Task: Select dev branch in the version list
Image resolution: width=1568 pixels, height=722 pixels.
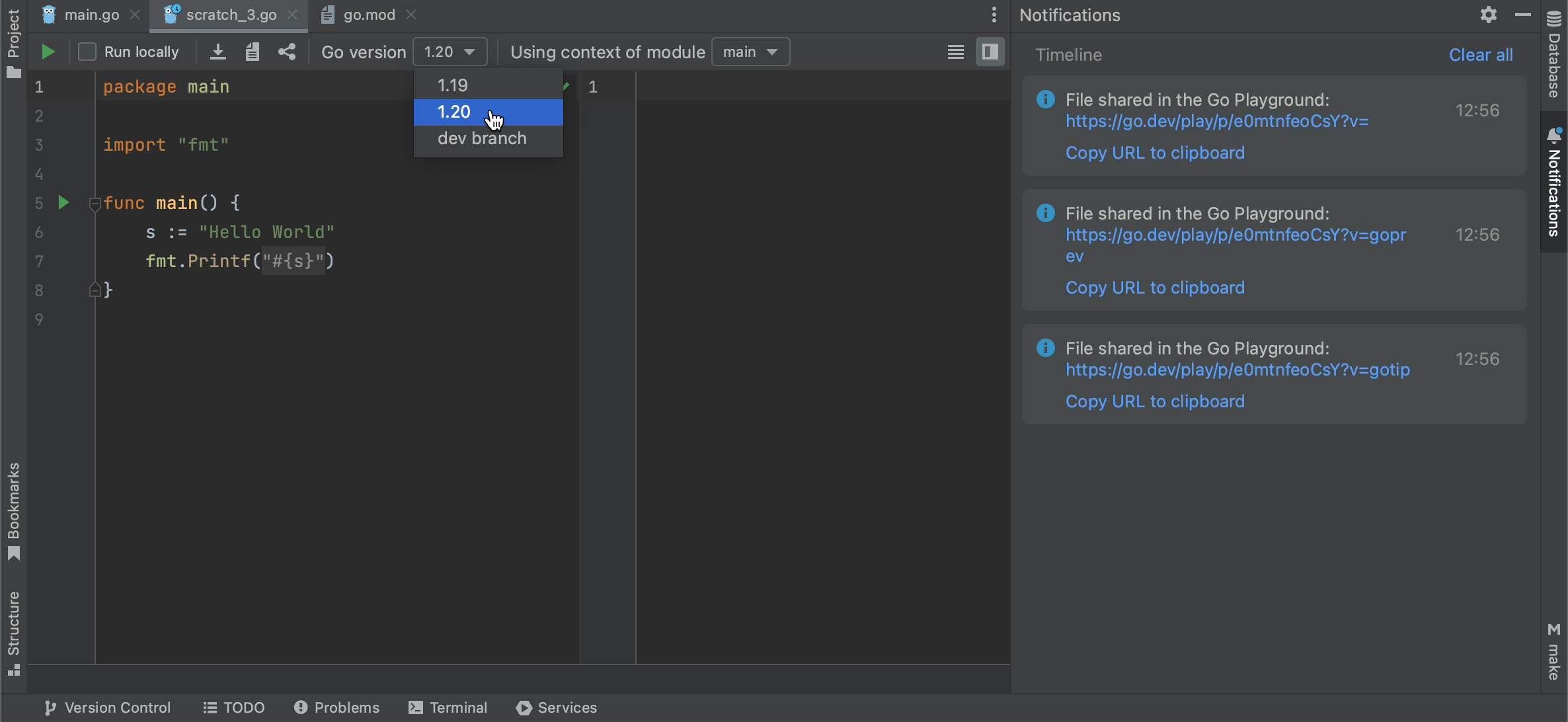Action: pos(481,138)
